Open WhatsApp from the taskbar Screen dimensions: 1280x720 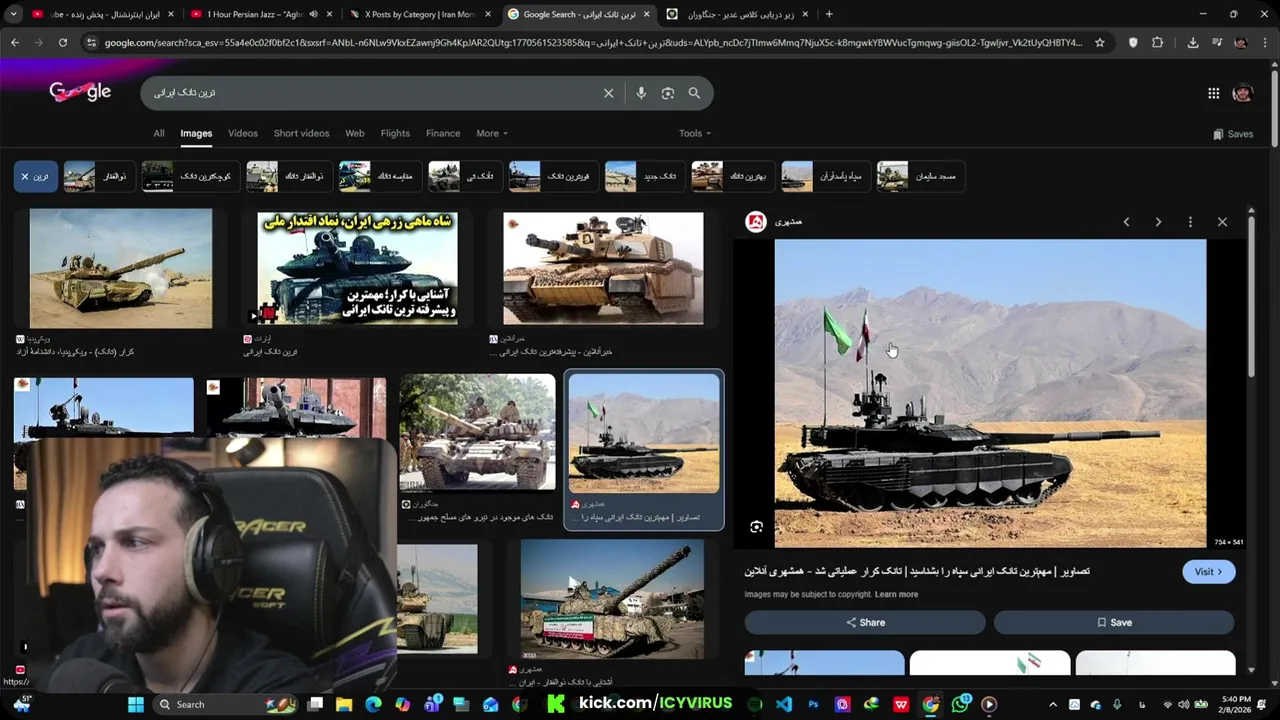click(x=960, y=704)
